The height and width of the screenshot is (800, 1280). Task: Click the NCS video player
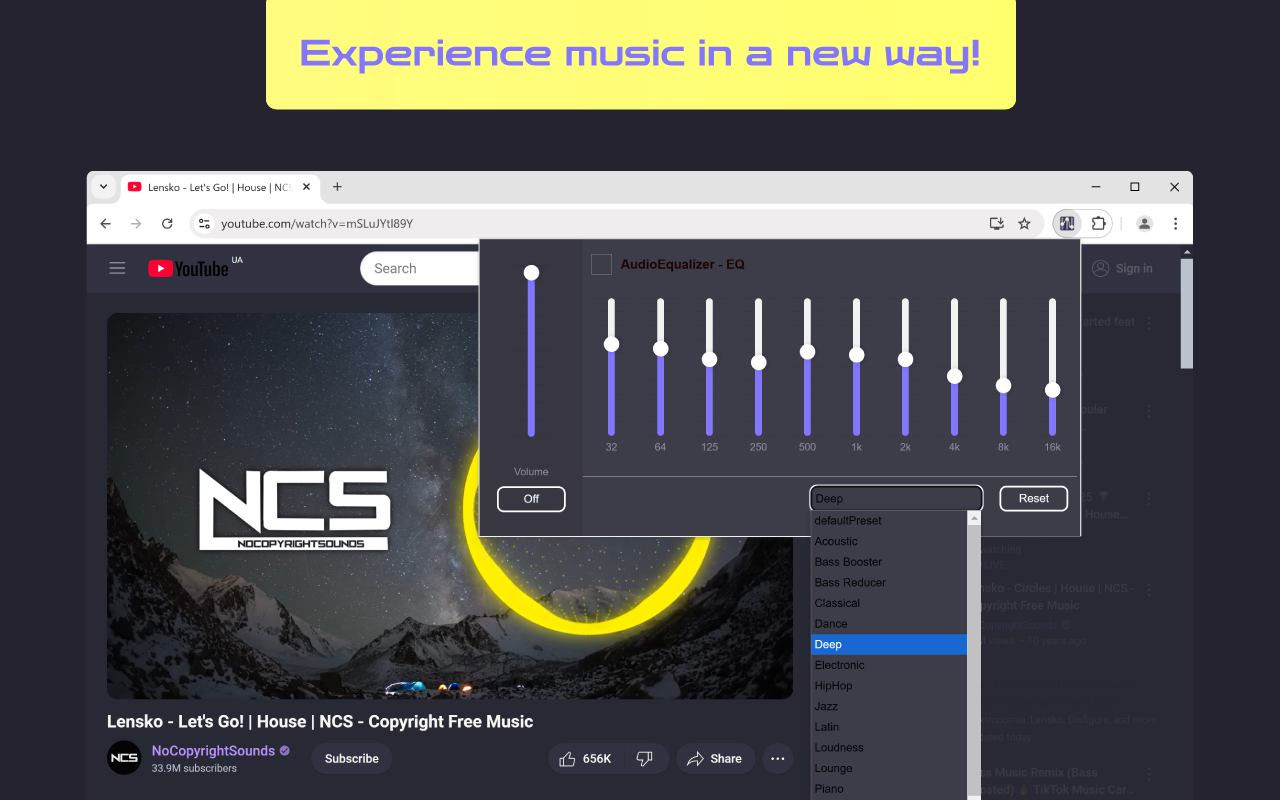tap(450, 506)
